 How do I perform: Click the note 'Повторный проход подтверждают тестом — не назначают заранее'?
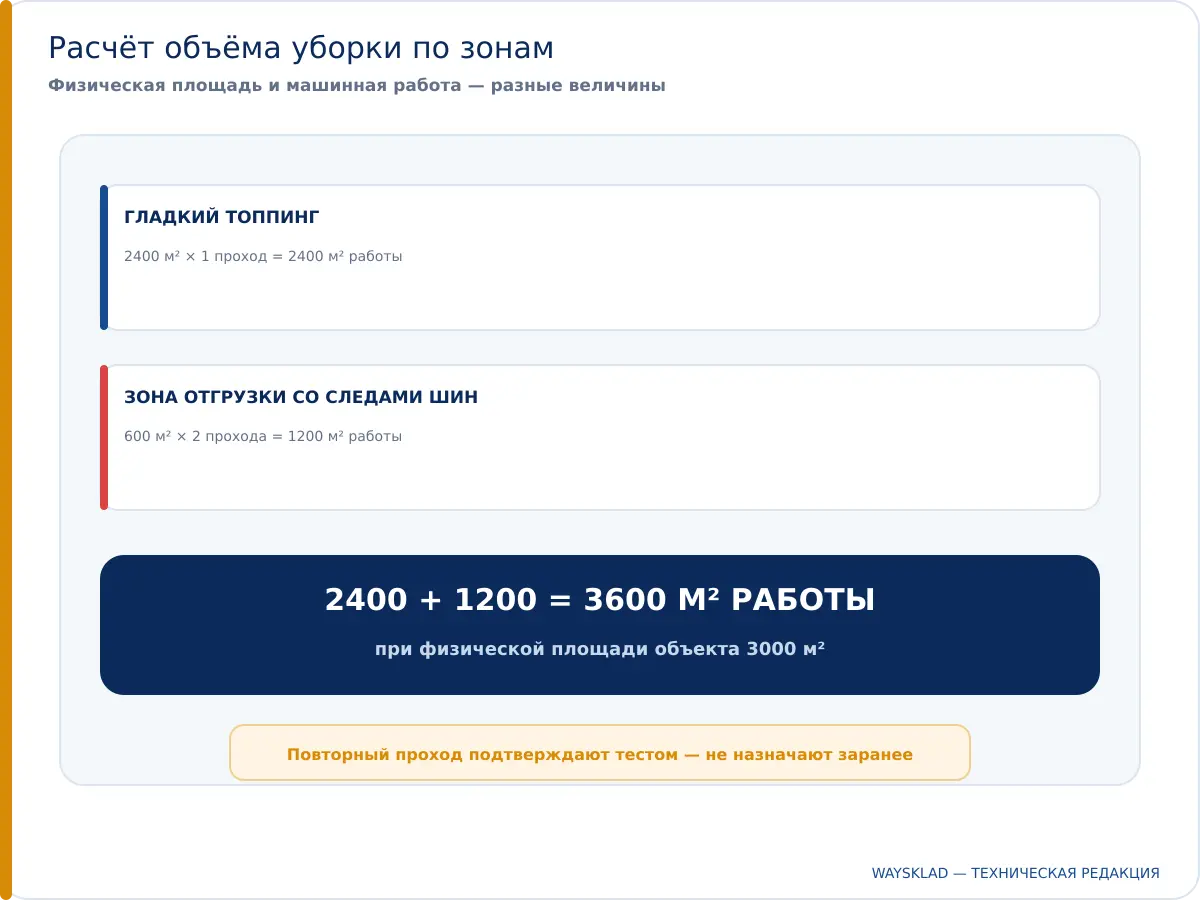pyautogui.click(x=600, y=754)
